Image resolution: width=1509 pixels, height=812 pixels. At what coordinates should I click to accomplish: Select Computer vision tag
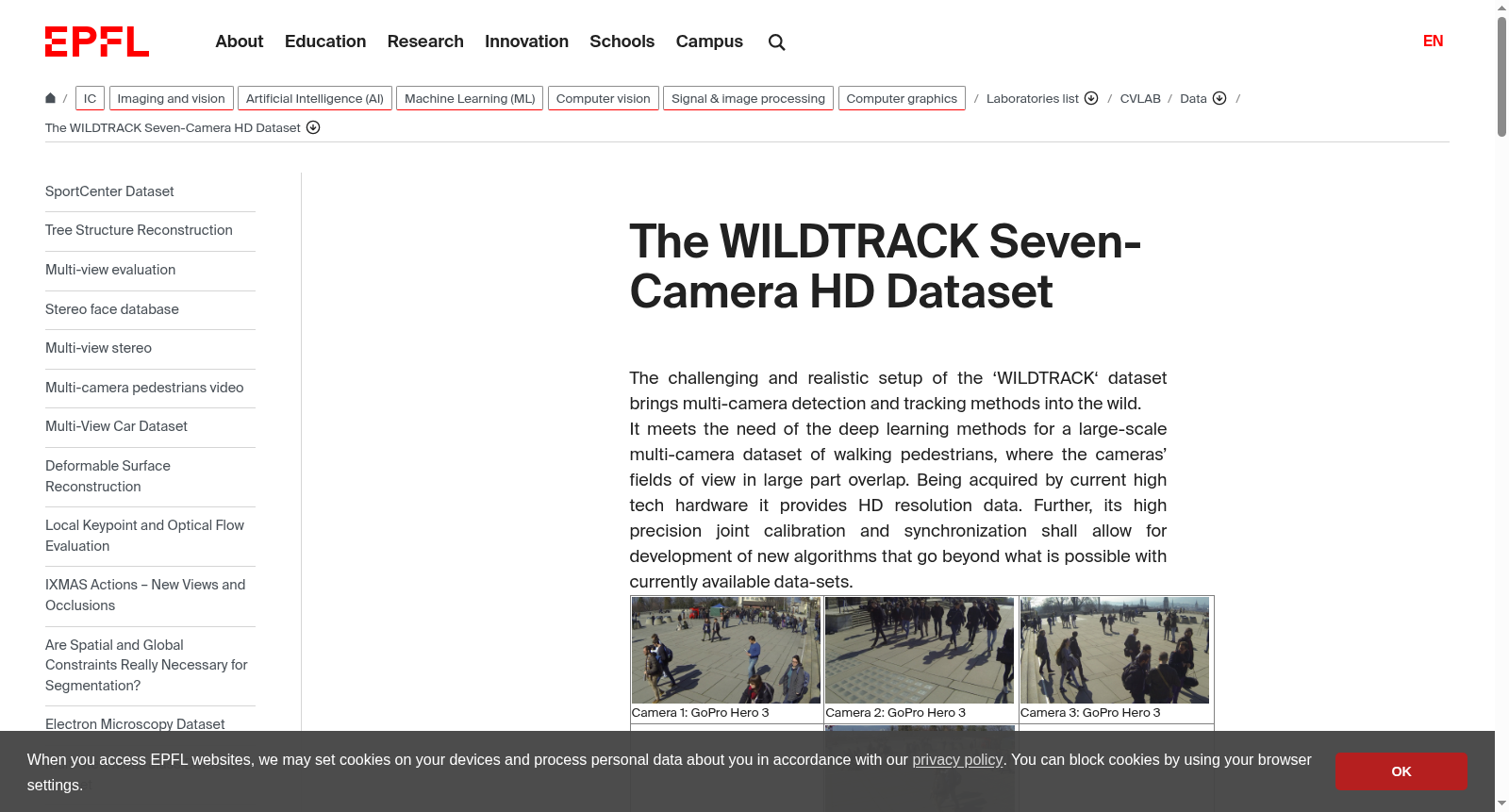(604, 98)
